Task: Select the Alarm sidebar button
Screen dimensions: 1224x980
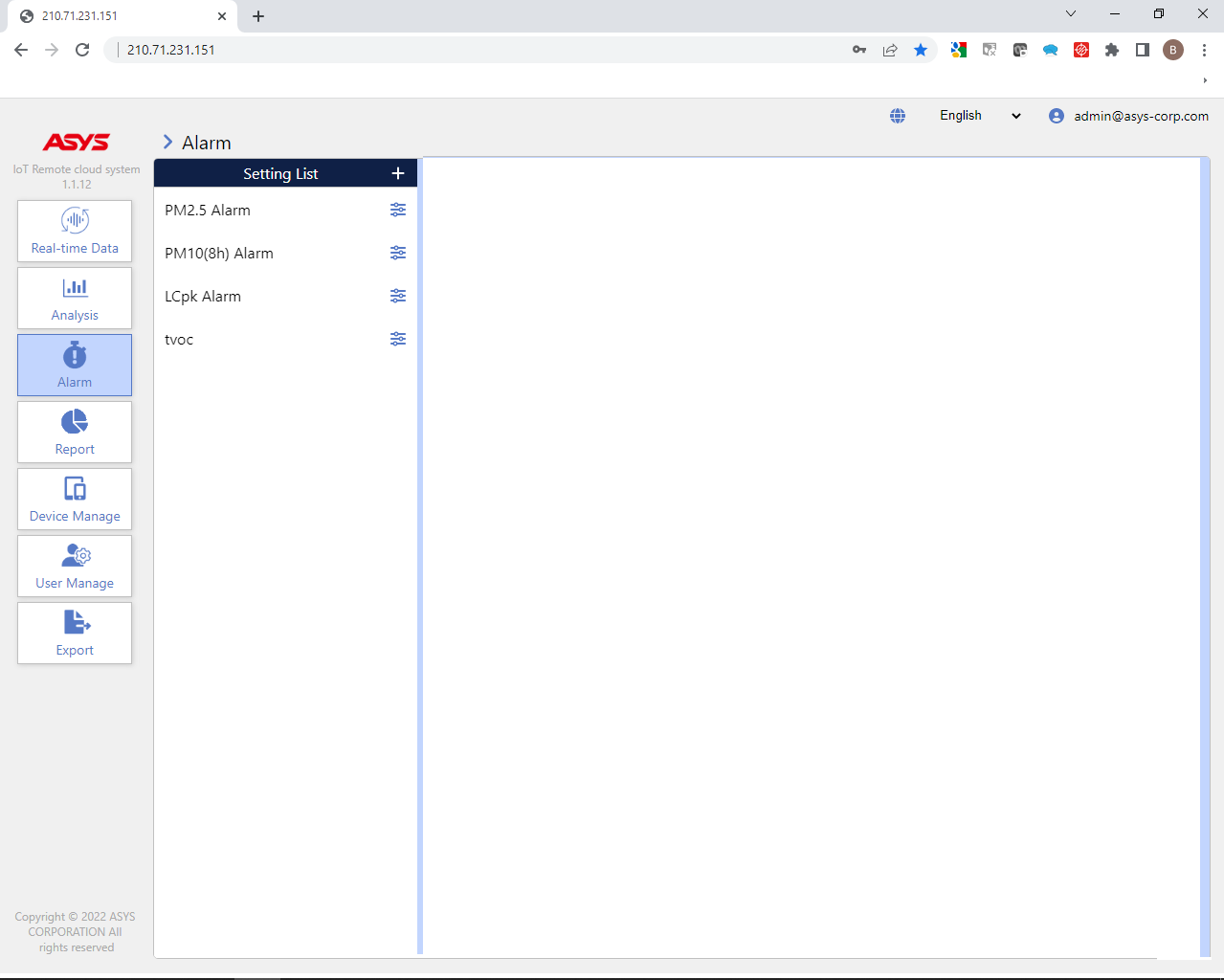Action: (x=75, y=365)
